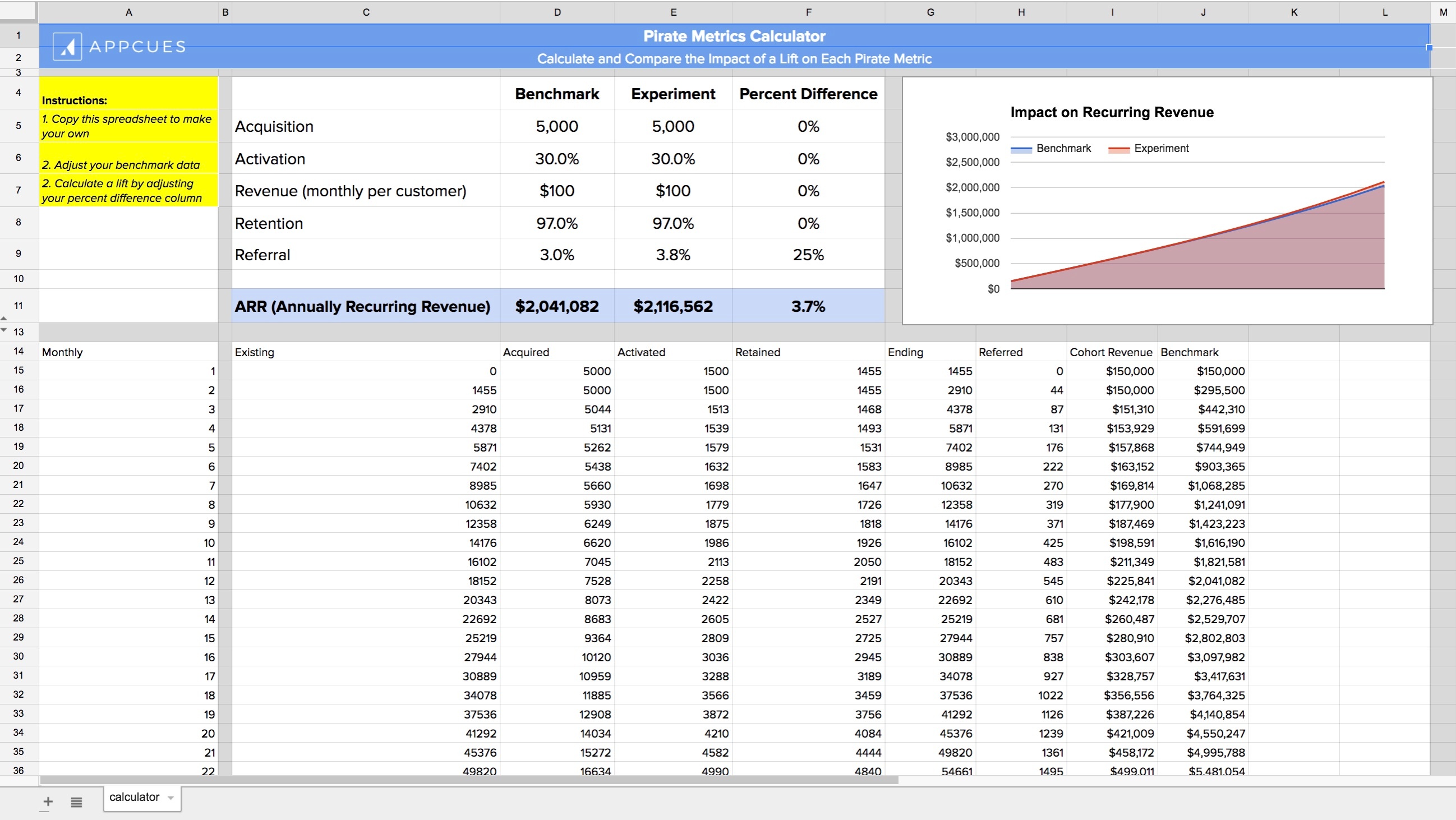Select column A header
The height and width of the screenshot is (820, 1456).
click(129, 12)
